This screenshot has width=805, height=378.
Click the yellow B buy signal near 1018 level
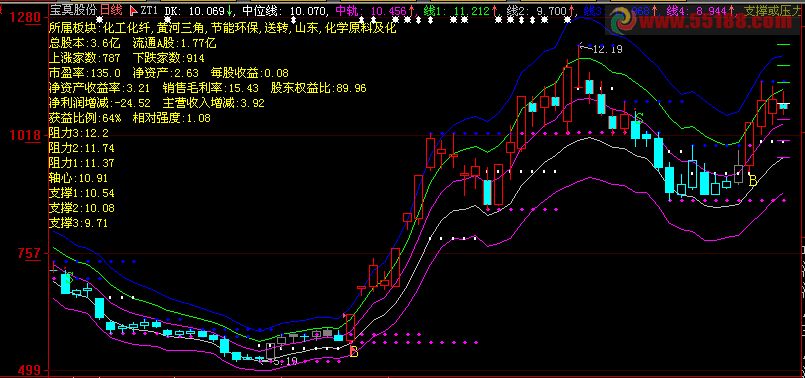(753, 181)
